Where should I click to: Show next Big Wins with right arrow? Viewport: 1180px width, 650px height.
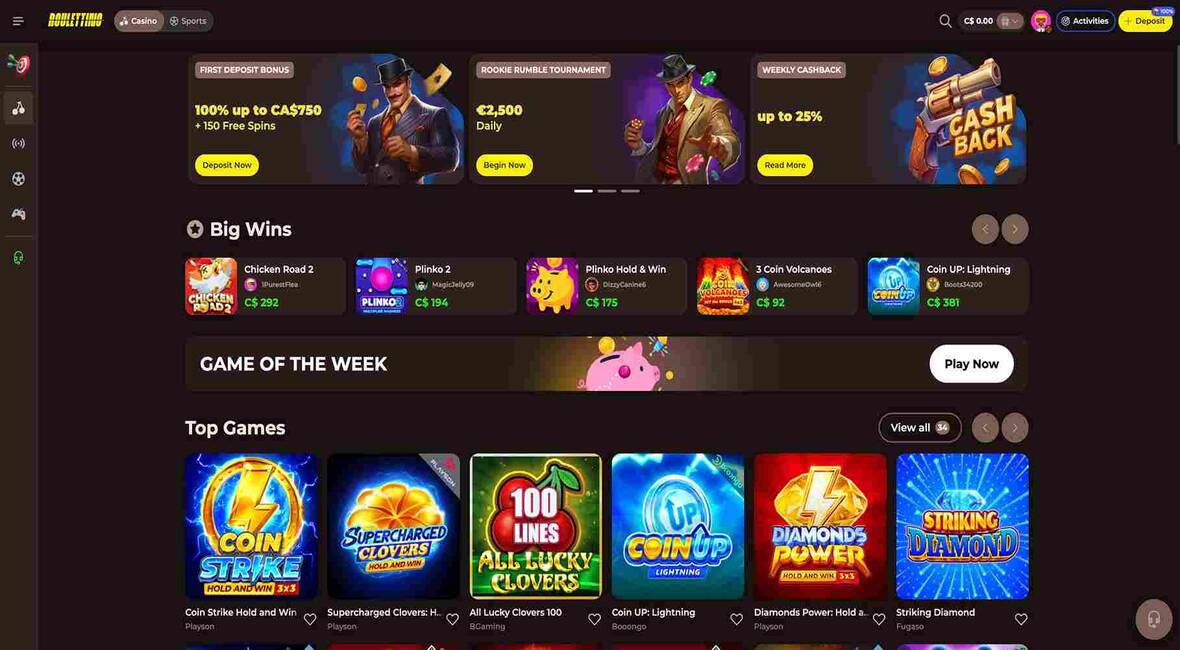pyautogui.click(x=1014, y=229)
